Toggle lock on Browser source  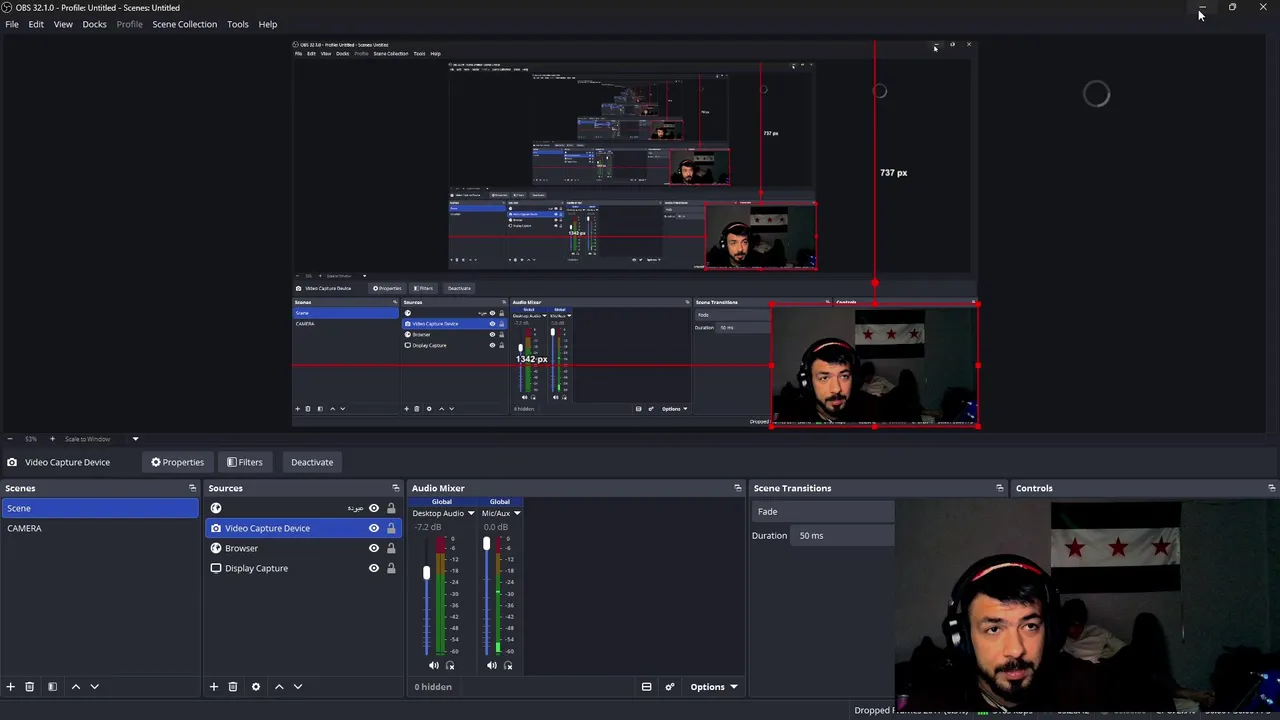391,548
